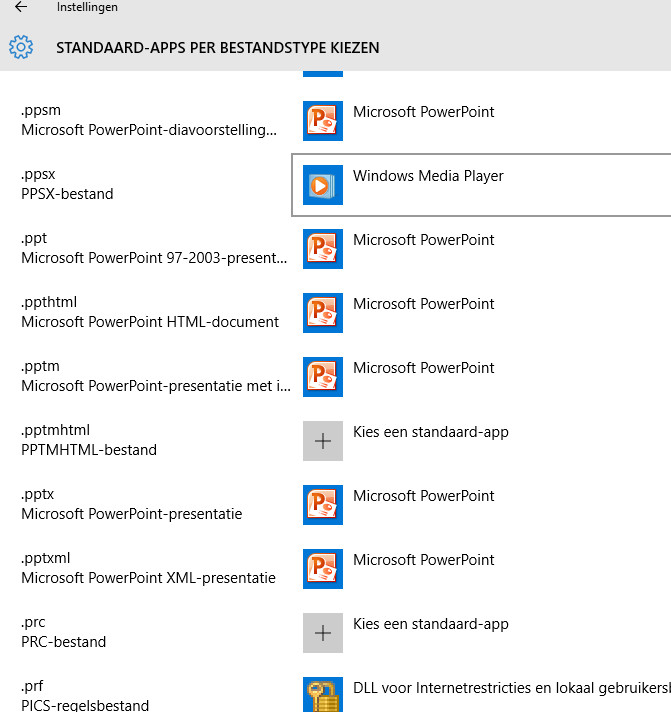Screen dimensions: 671x712
Task: Click the '.prc' extension text
Action: 33,623
